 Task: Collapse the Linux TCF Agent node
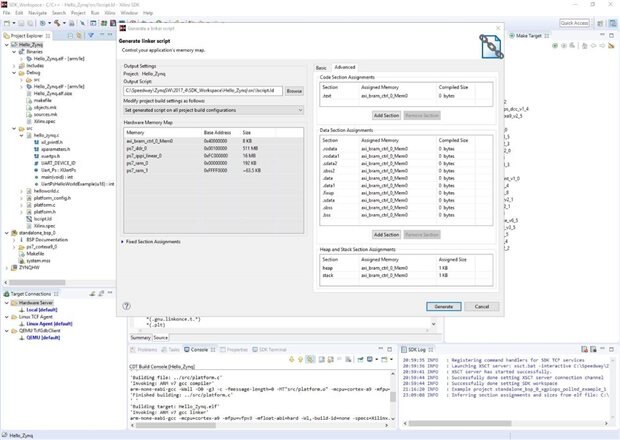(x=7, y=317)
